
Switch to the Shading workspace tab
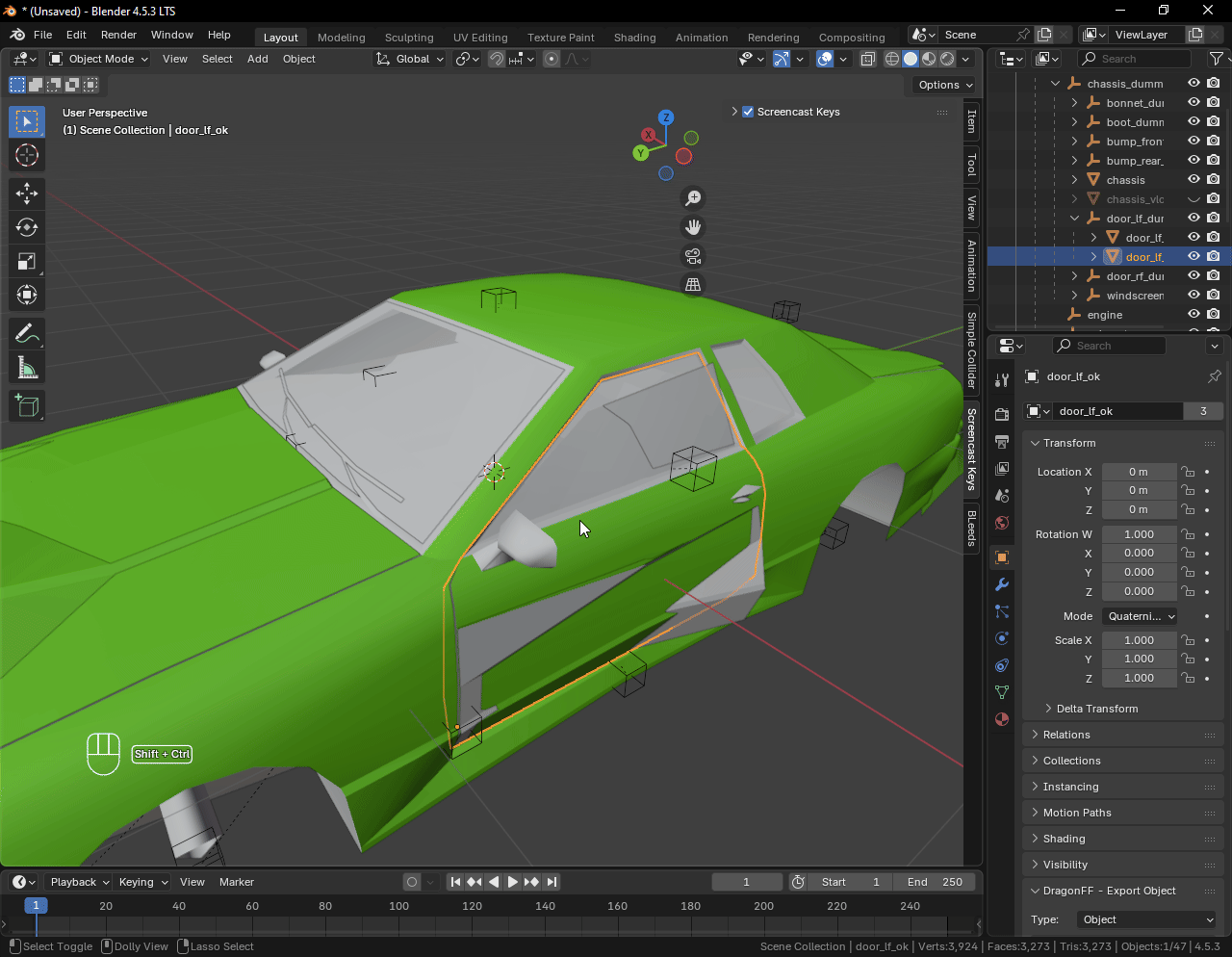point(634,38)
